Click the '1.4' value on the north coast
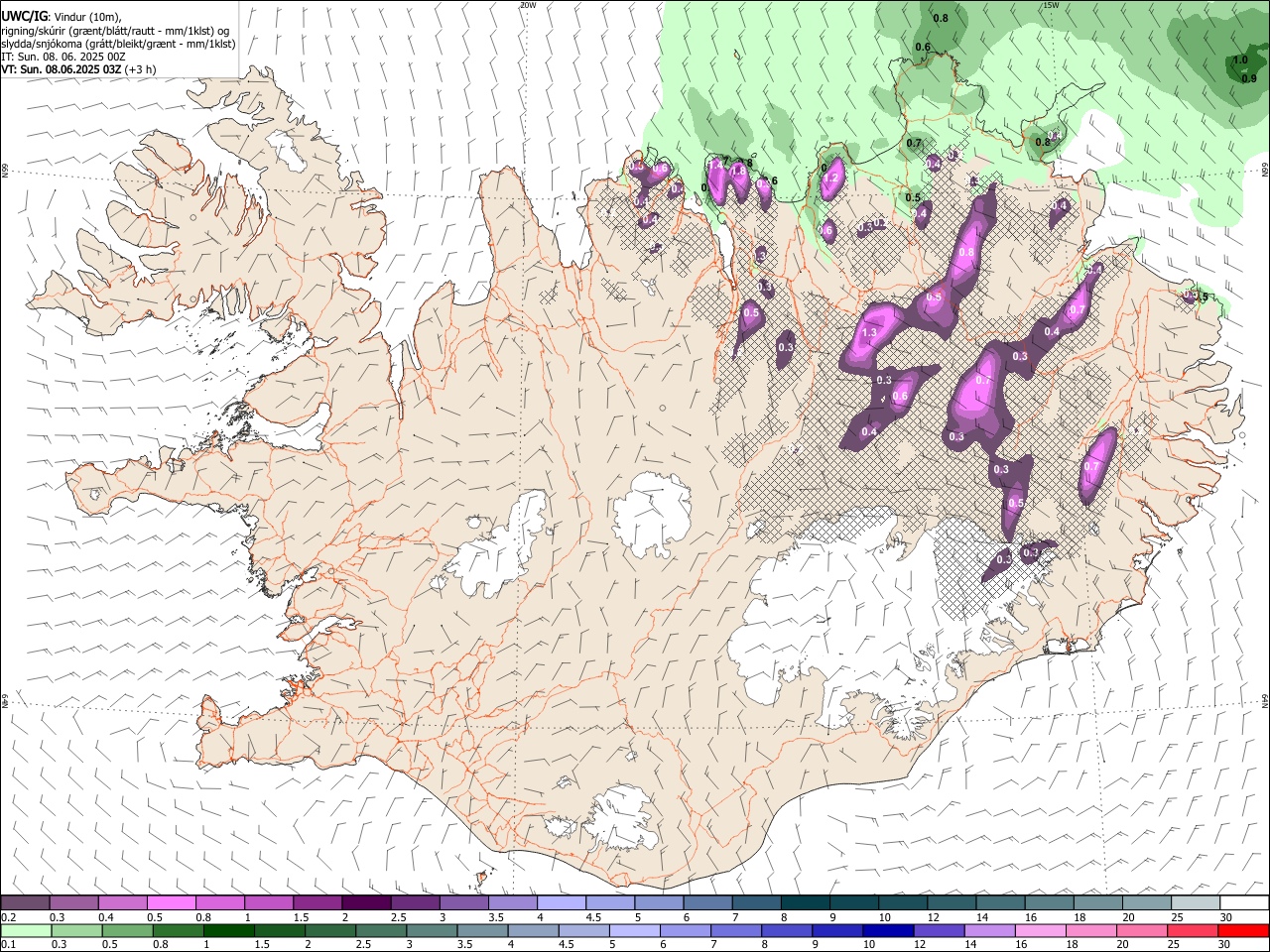Viewport: 1270px width, 952px height. [715, 165]
